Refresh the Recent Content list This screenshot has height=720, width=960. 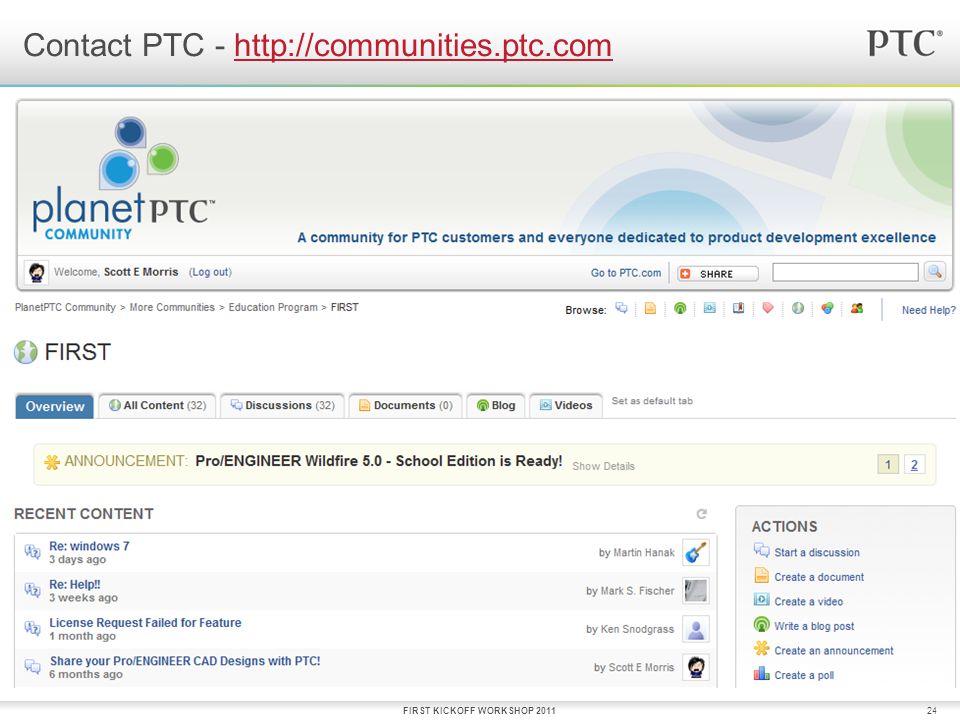point(702,514)
